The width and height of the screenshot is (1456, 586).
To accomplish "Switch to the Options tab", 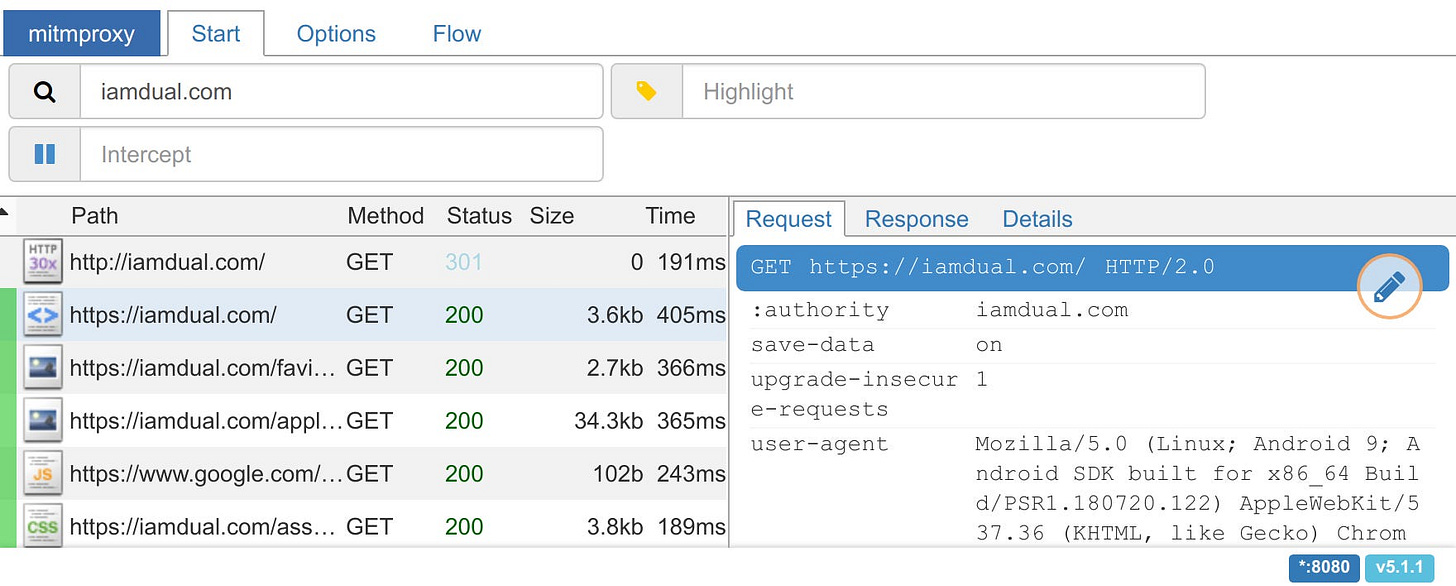I will point(336,34).
